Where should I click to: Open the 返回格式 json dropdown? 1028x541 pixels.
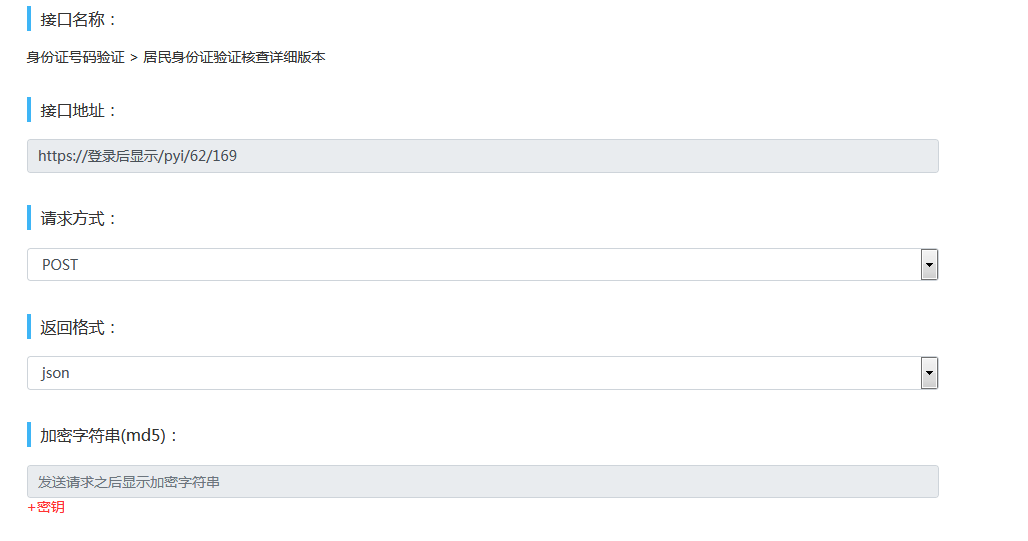(x=473, y=373)
